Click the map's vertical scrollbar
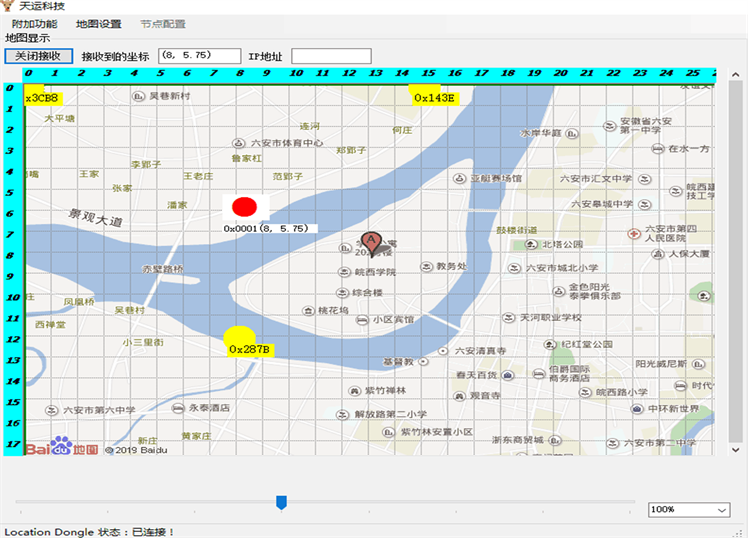Image resolution: width=748 pixels, height=538 pixels. [x=735, y=260]
